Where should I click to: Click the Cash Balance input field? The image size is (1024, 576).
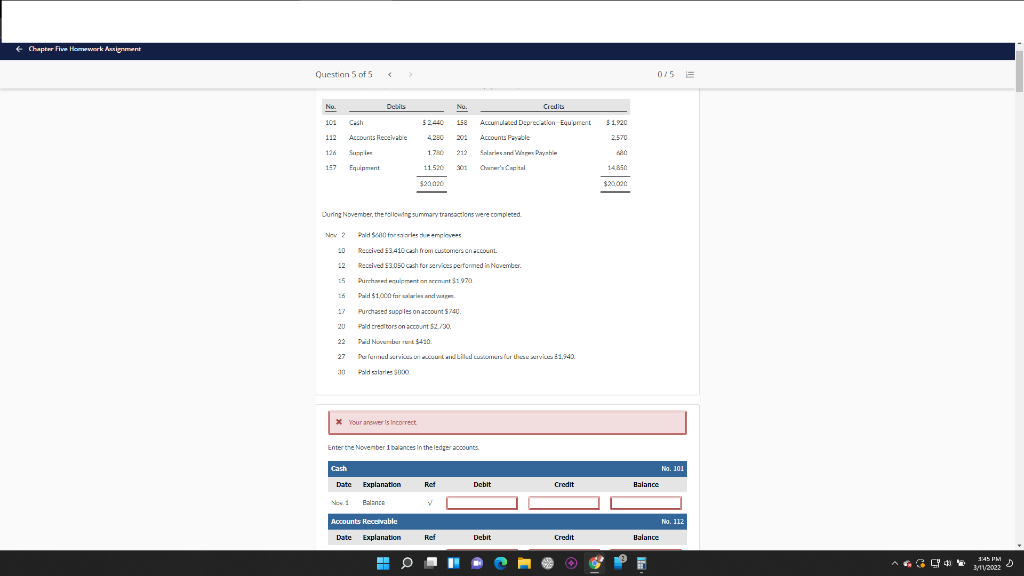646,503
